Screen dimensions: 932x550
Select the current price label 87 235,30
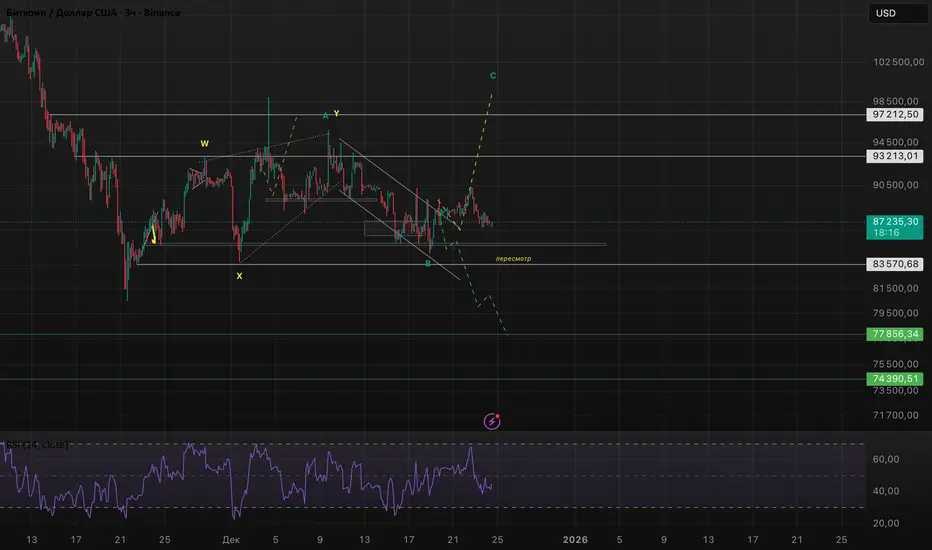(895, 227)
